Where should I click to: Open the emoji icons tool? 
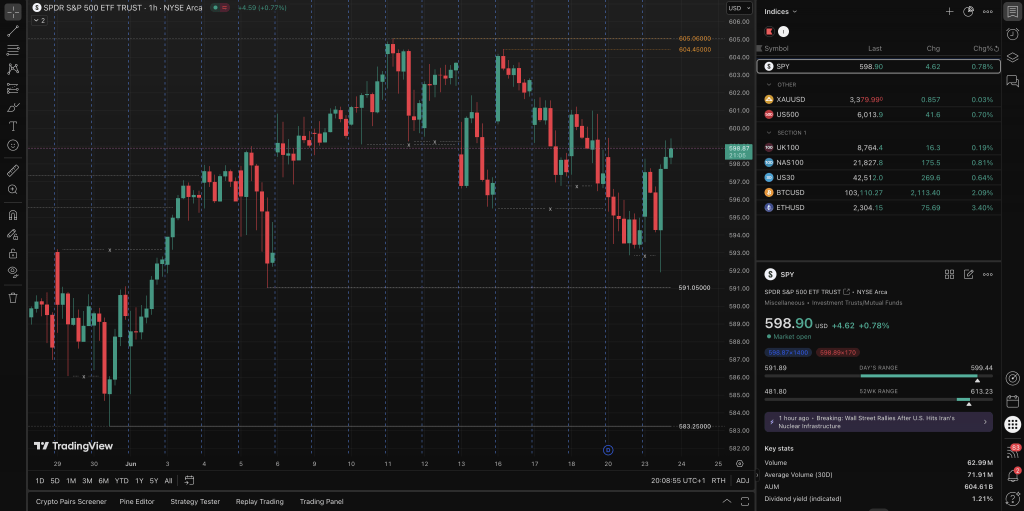tap(12, 145)
